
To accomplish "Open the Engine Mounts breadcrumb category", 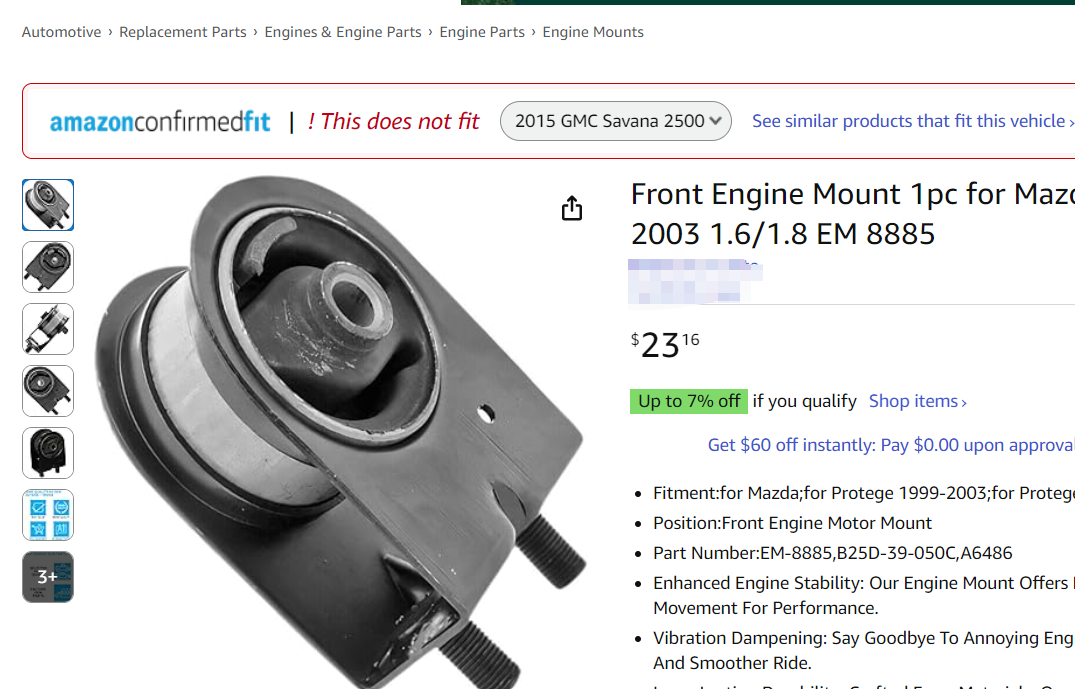I will tap(593, 32).
